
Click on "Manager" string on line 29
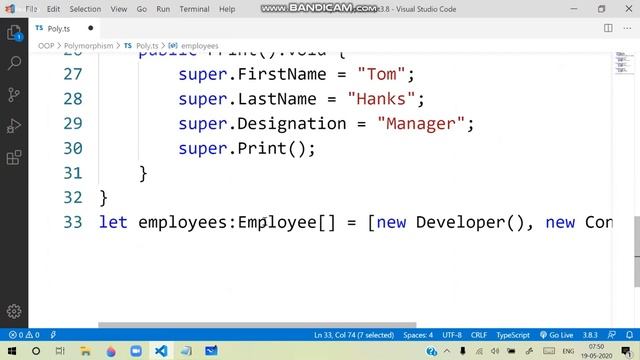coord(421,124)
